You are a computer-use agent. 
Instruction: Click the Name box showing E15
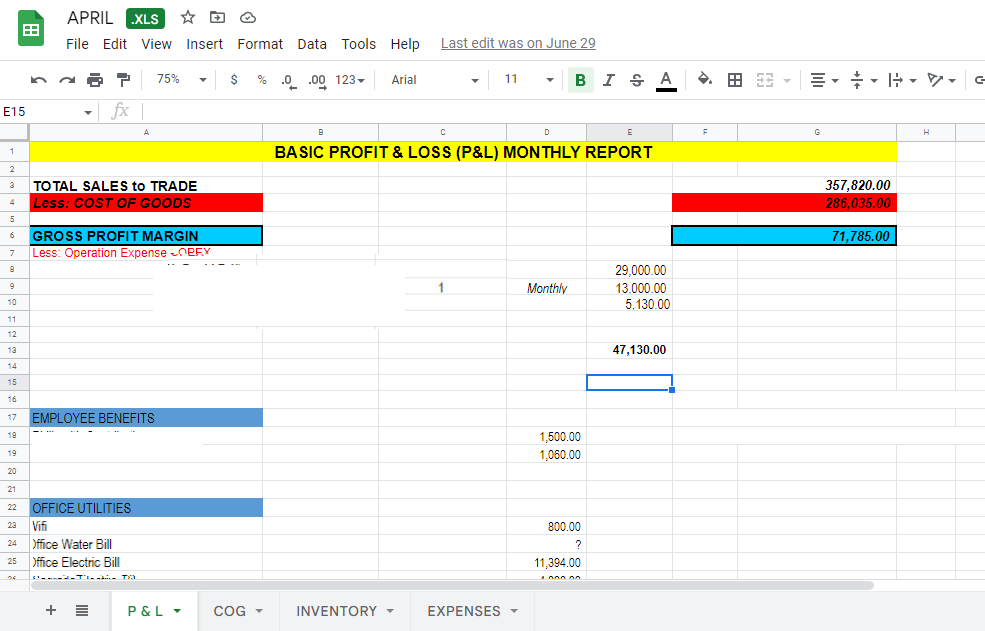coord(40,112)
